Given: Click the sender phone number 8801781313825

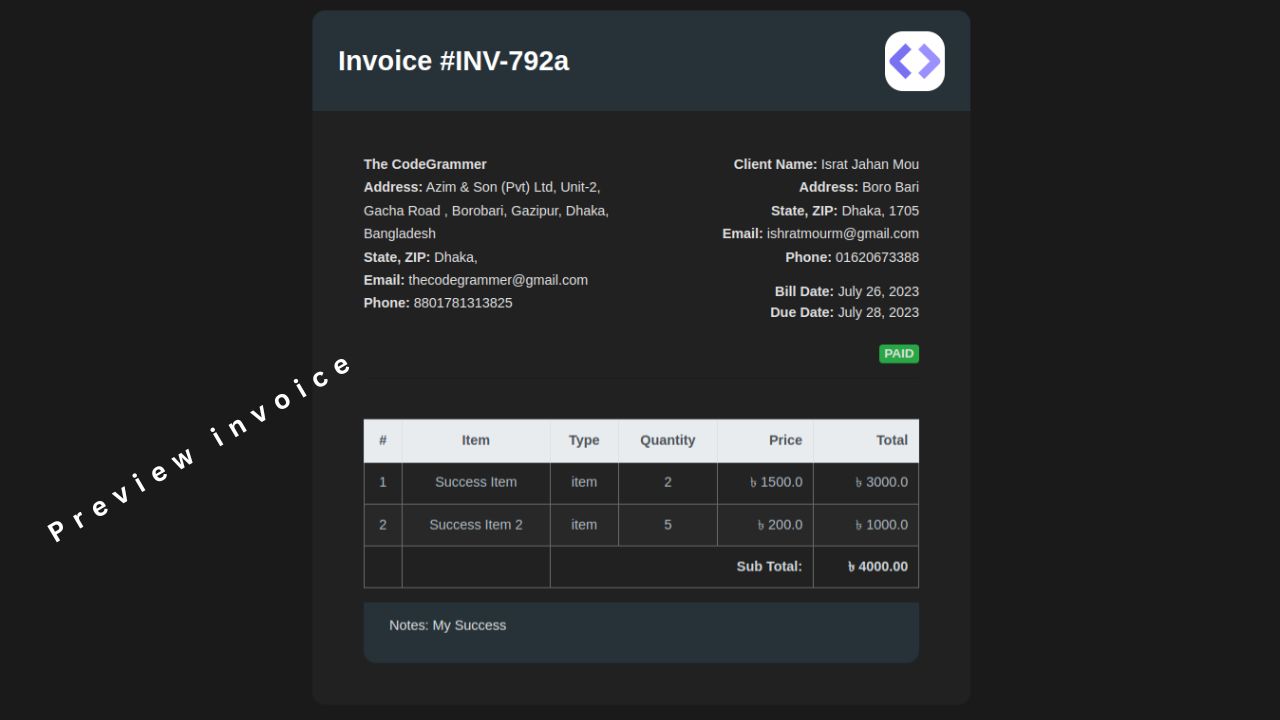Looking at the screenshot, I should pyautogui.click(x=463, y=303).
